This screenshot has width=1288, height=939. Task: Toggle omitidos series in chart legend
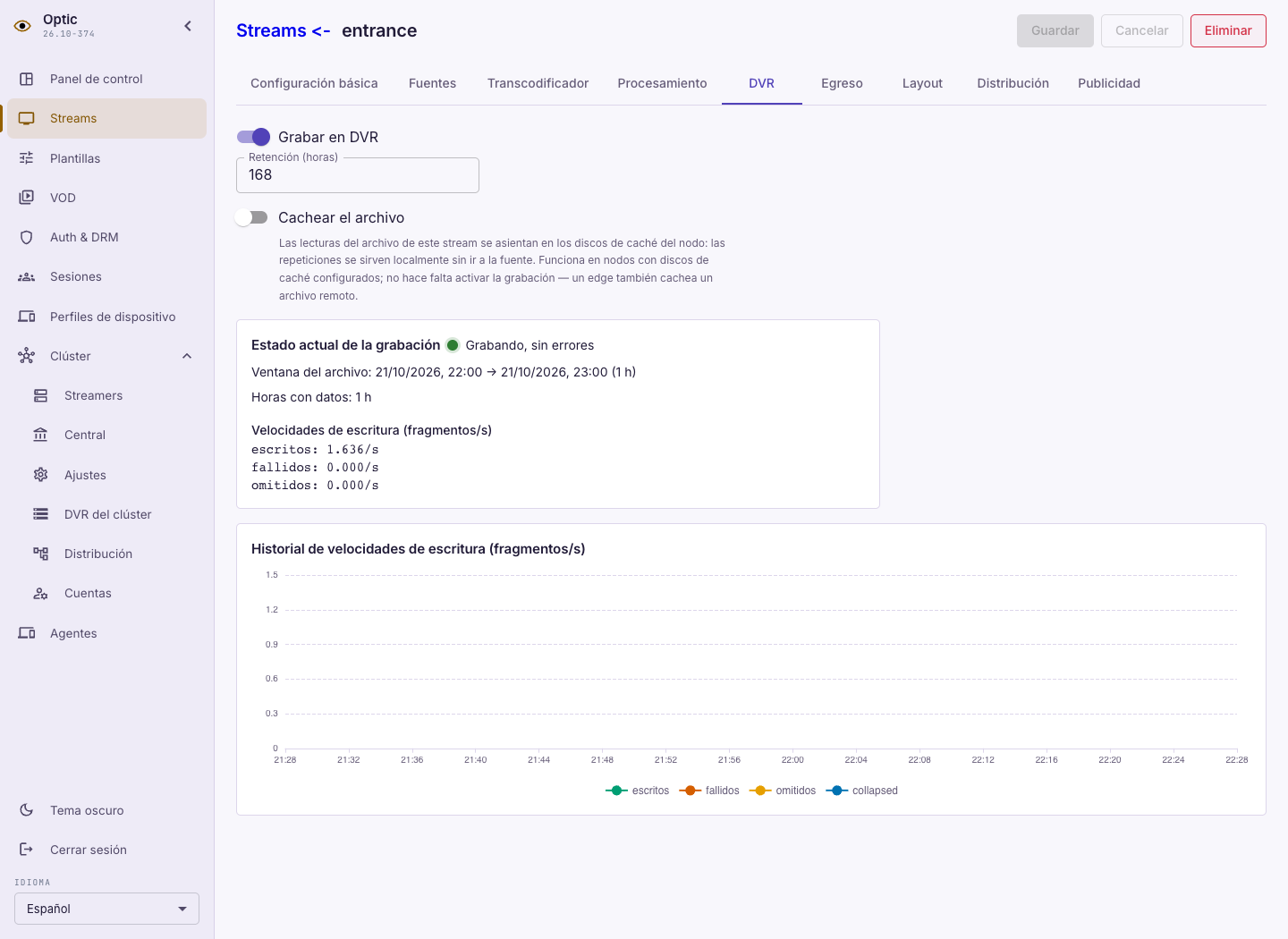pyautogui.click(x=783, y=791)
